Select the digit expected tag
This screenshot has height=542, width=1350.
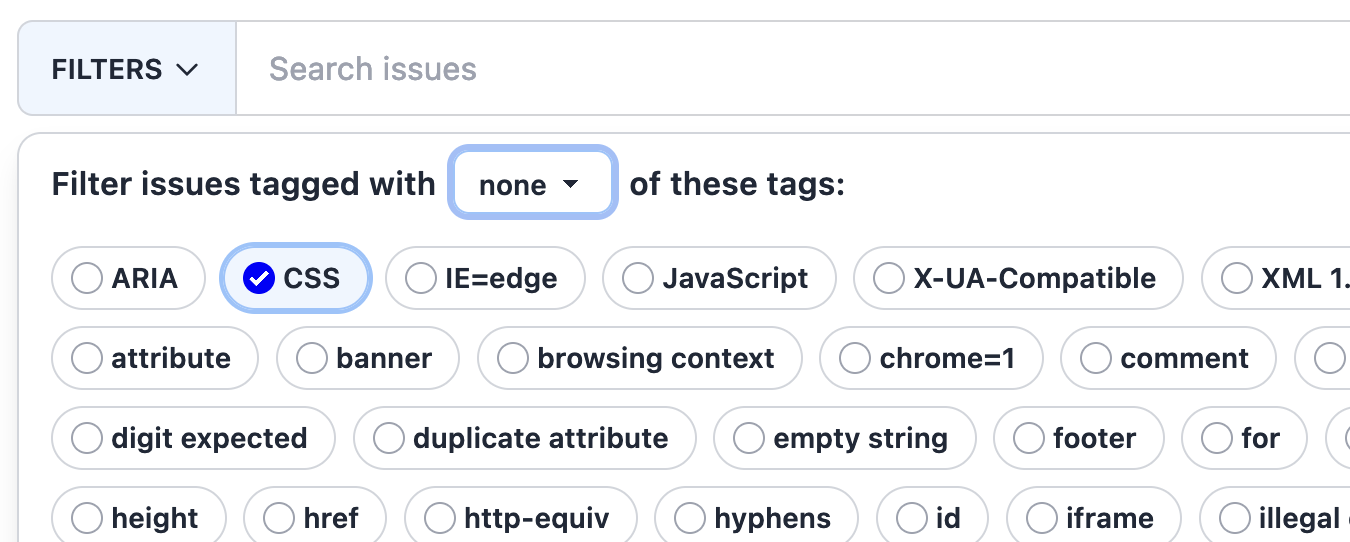(x=193, y=438)
